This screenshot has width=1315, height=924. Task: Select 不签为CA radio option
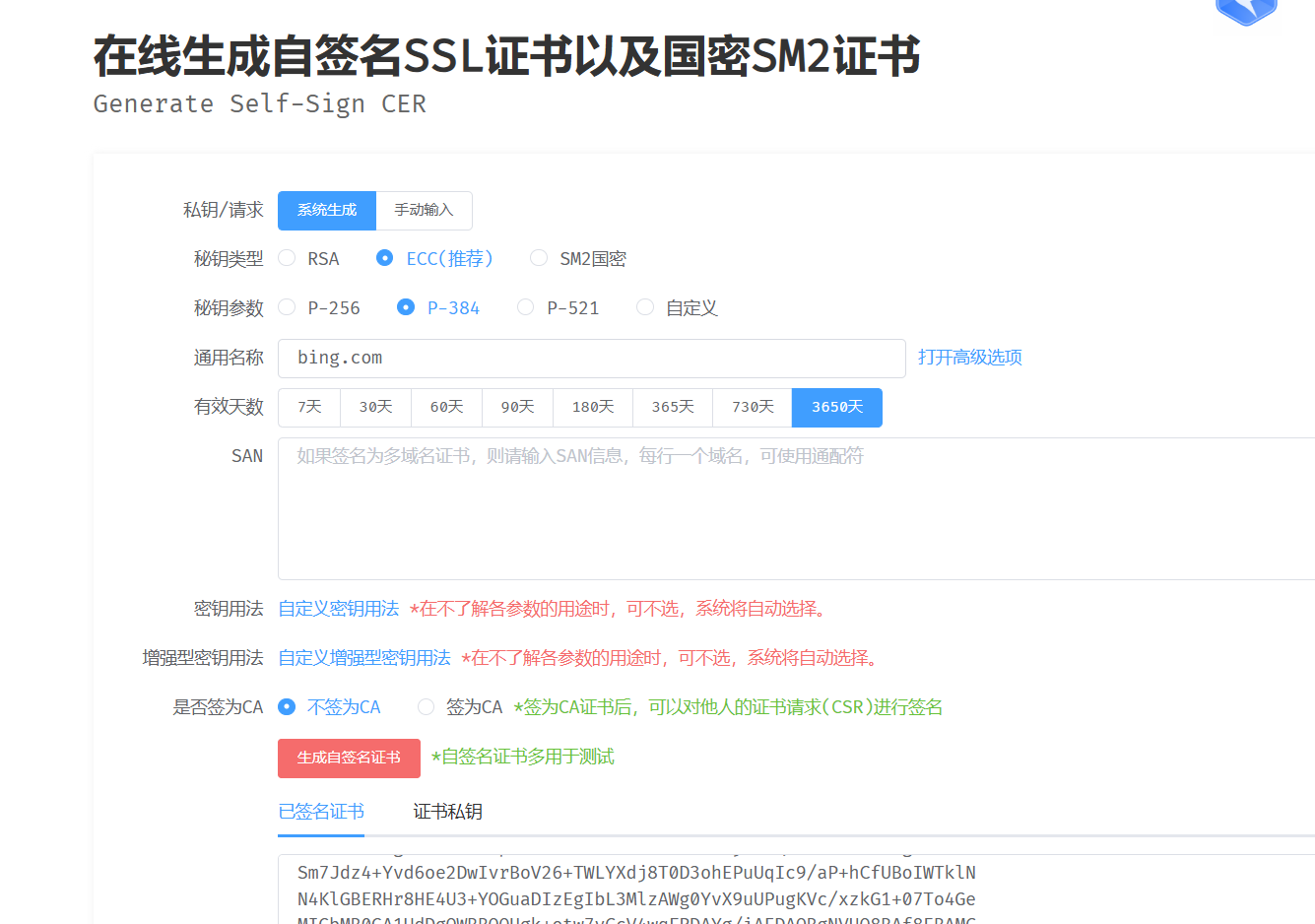pos(330,707)
